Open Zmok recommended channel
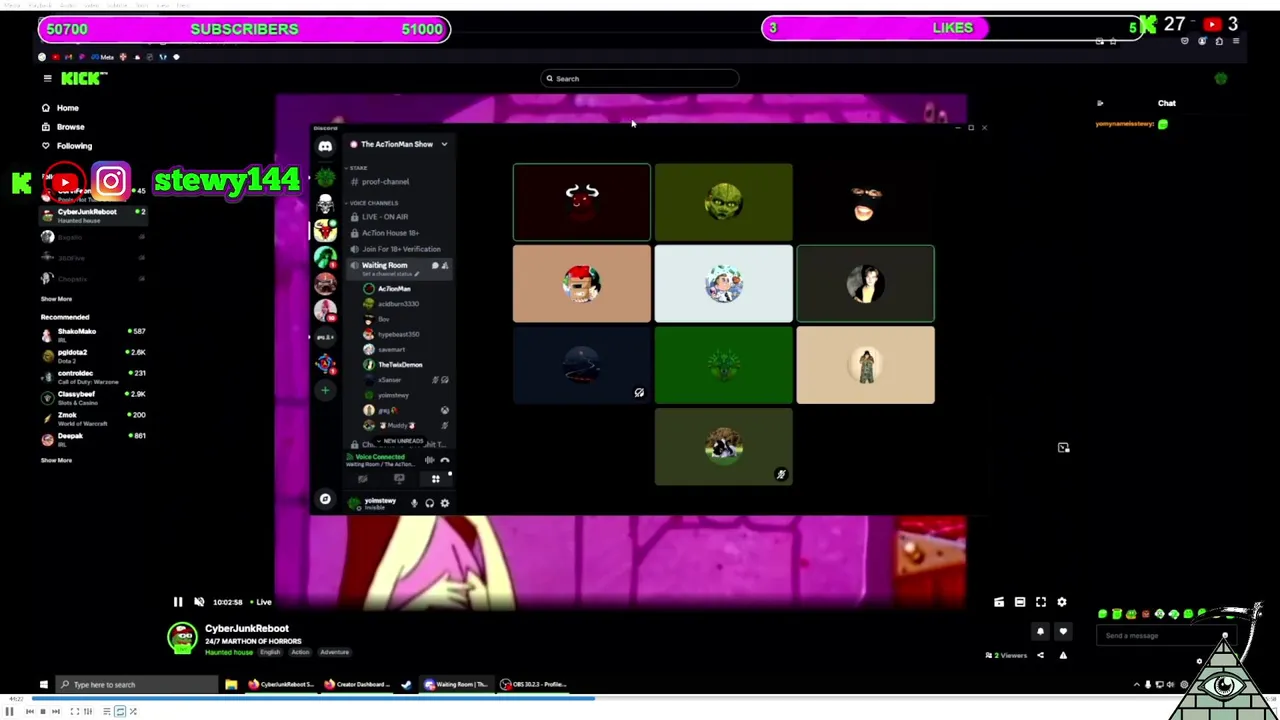This screenshot has width=1280, height=720. tap(92, 418)
